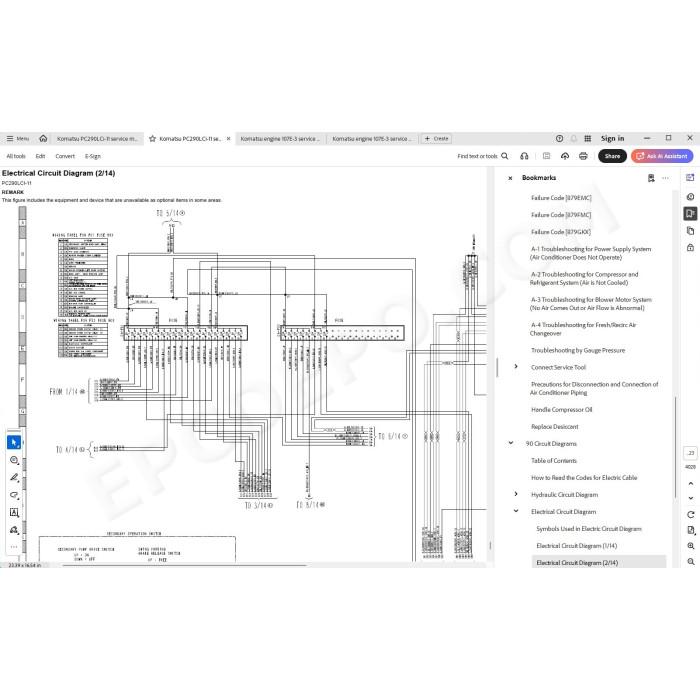Switch to second Komatsu engine 107E-3 tab
This screenshot has height=700, width=700.
coord(371,139)
